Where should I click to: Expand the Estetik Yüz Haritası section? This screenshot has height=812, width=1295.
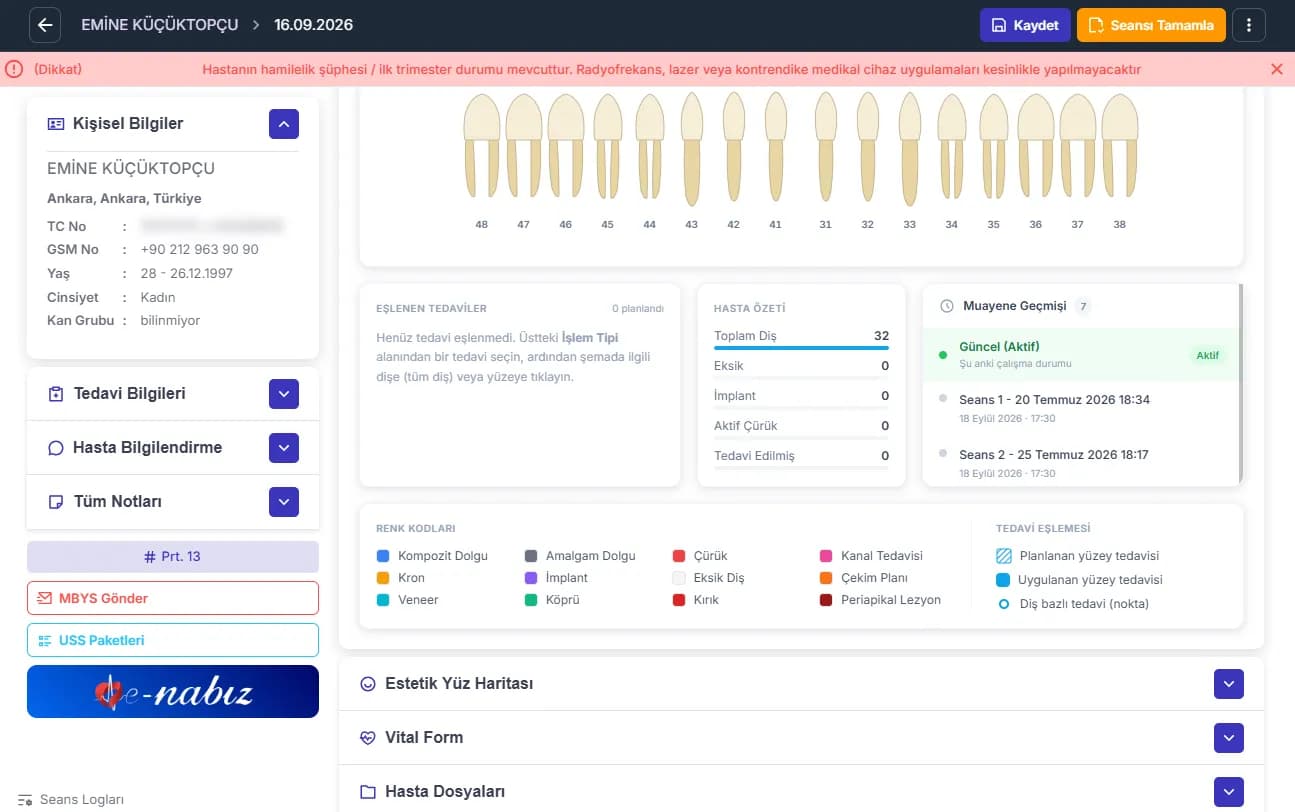1229,684
